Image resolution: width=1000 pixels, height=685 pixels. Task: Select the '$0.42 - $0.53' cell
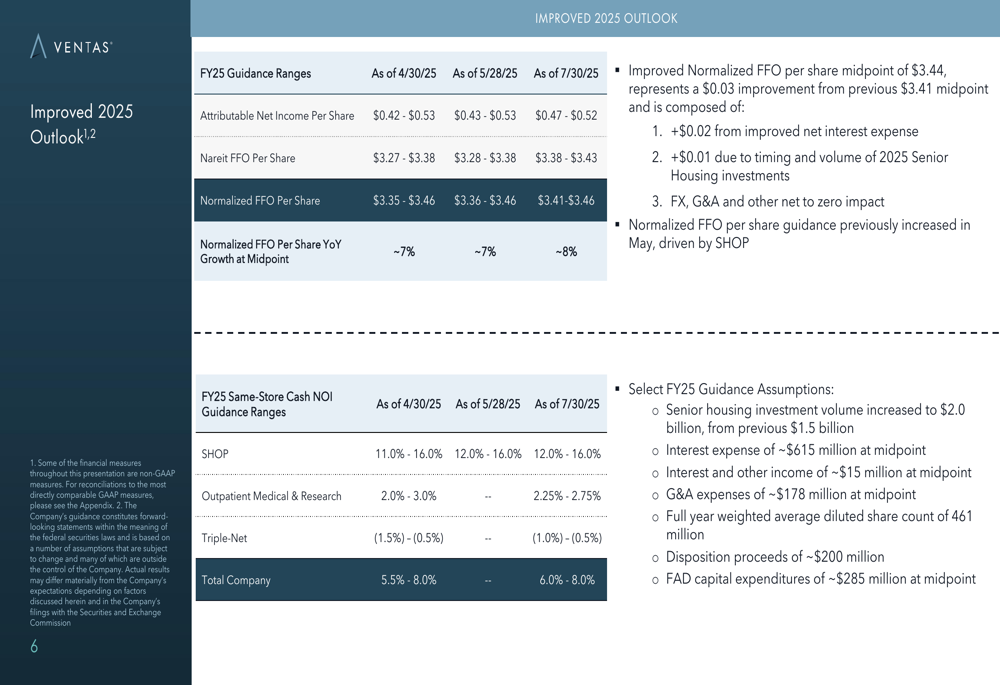pos(404,115)
